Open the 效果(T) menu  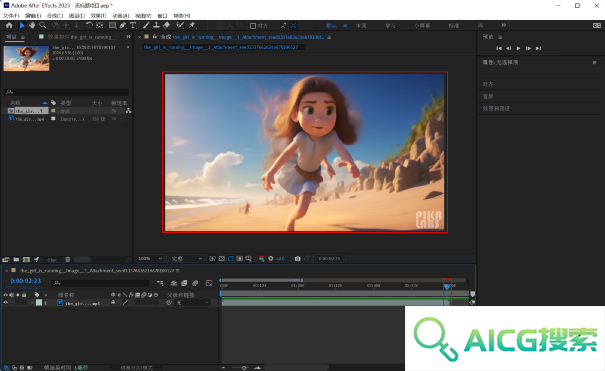point(98,16)
